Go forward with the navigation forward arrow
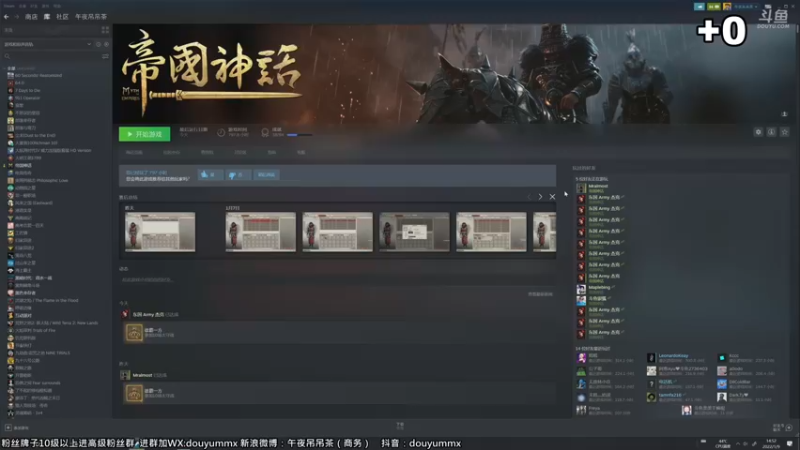The height and width of the screenshot is (450, 800). 16,17
